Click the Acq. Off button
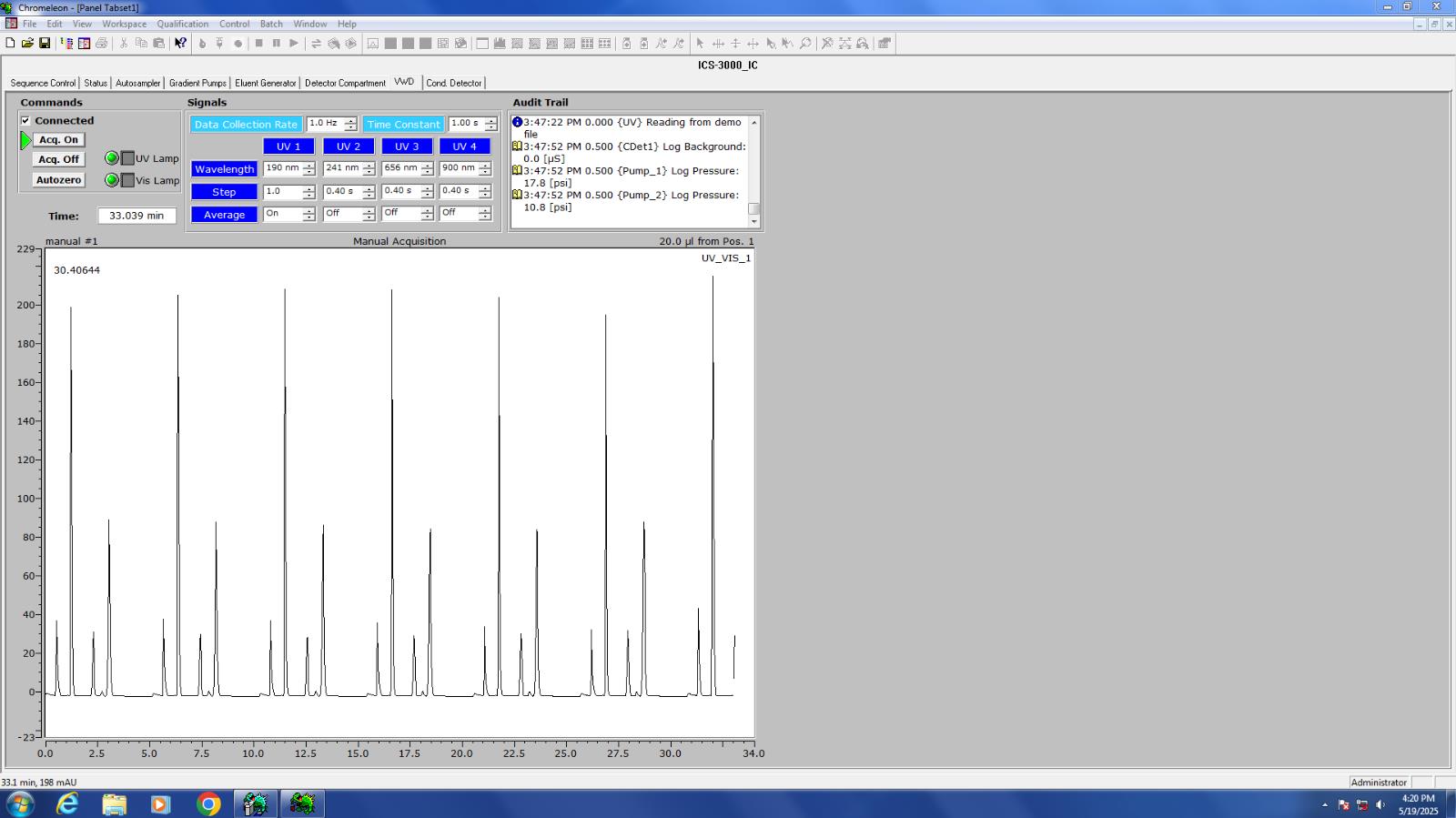The width and height of the screenshot is (1456, 818). coord(59,159)
